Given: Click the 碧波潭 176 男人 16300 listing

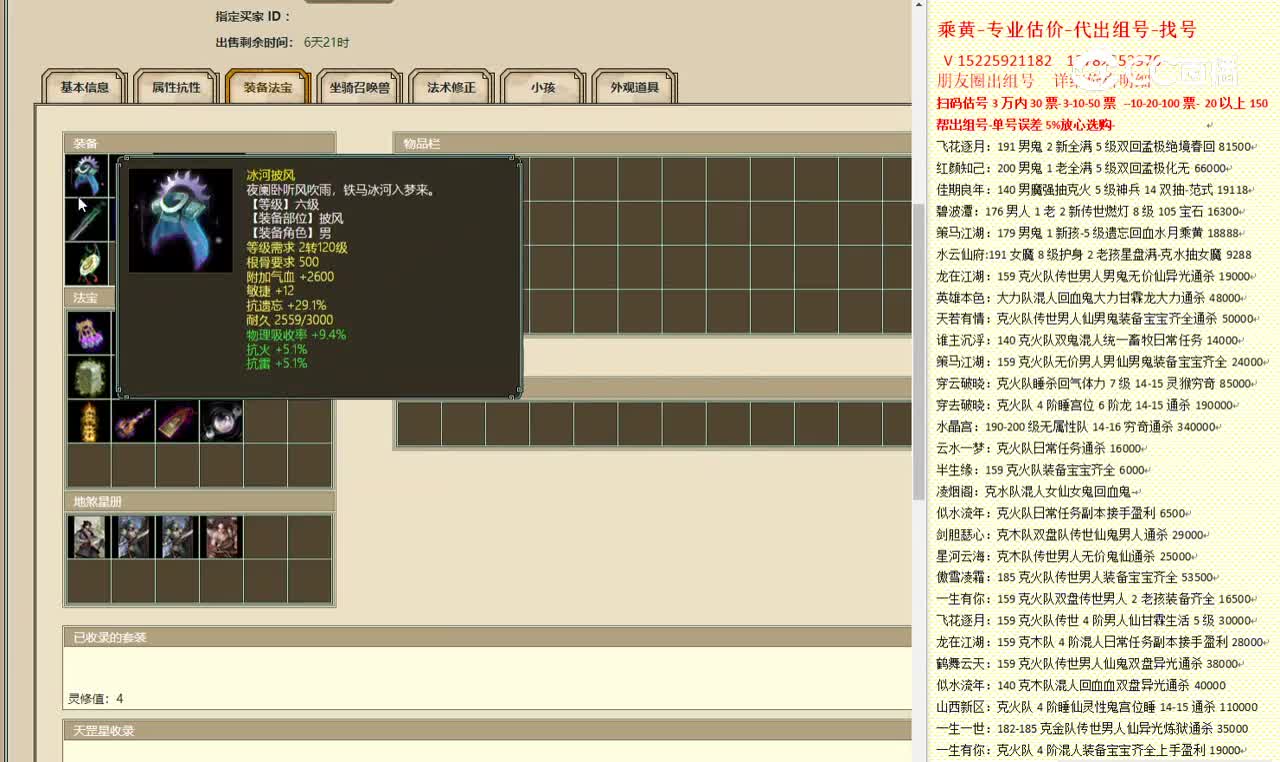Looking at the screenshot, I should tap(1091, 211).
